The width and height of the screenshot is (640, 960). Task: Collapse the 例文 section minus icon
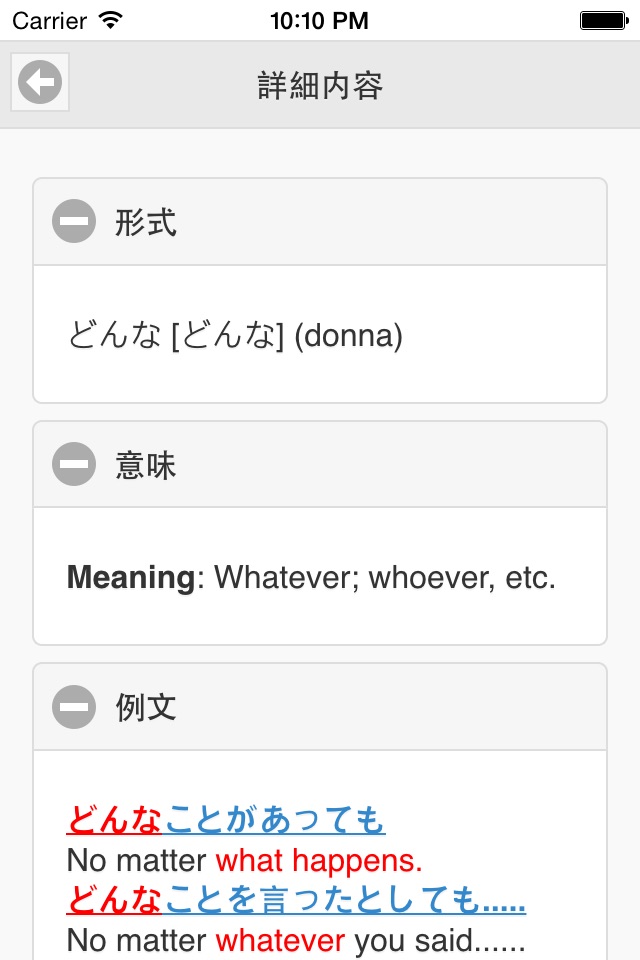tap(74, 707)
